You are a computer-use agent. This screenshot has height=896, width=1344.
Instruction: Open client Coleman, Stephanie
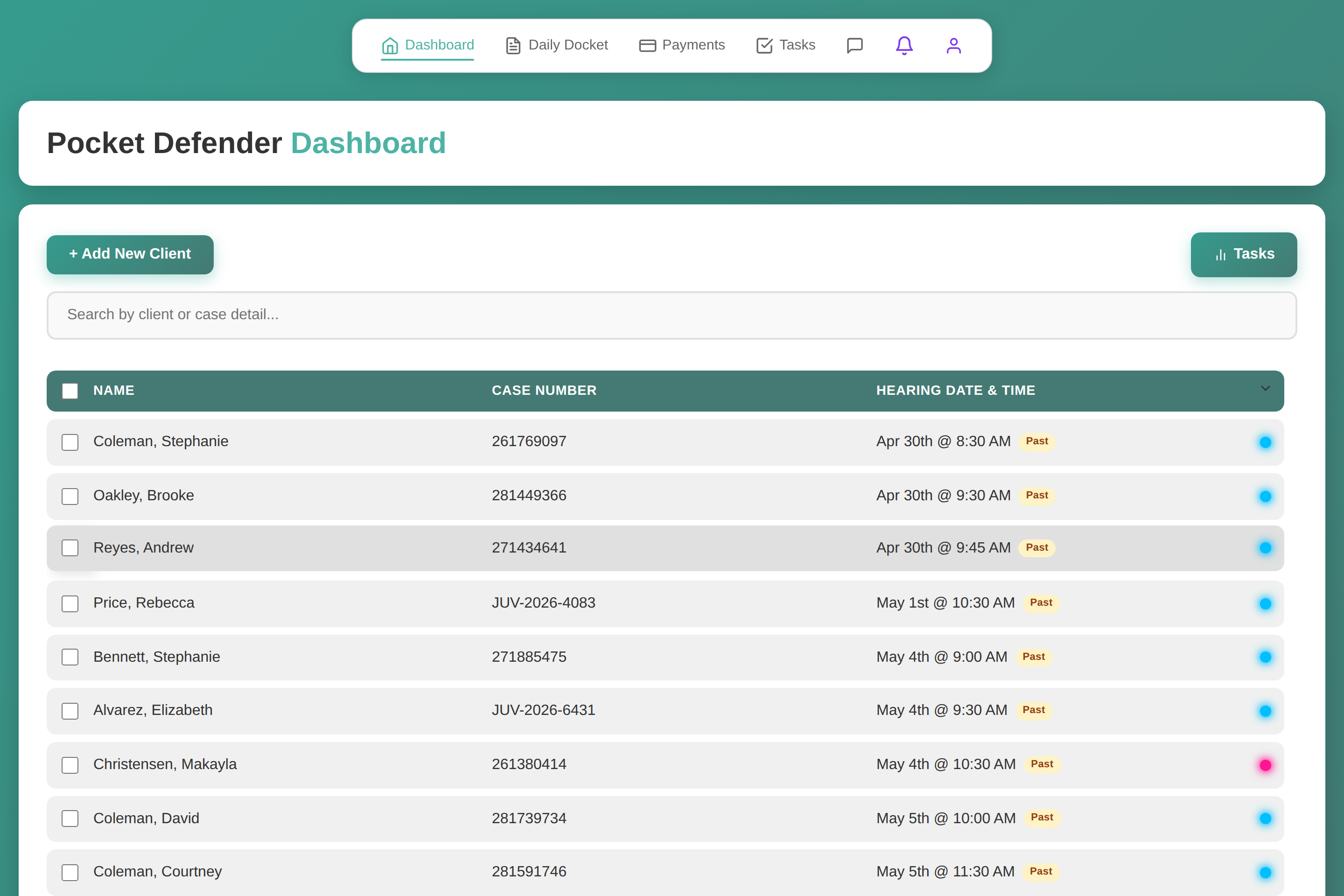click(161, 442)
